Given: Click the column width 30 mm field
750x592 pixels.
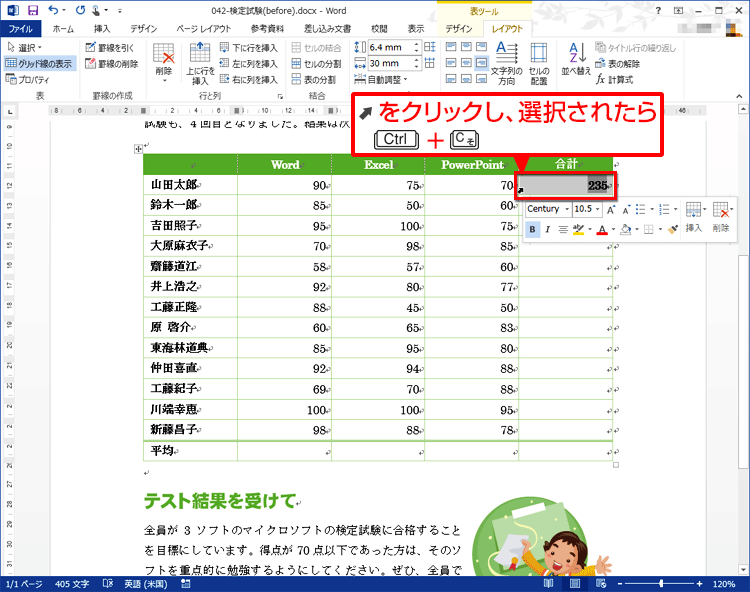Looking at the screenshot, I should pyautogui.click(x=390, y=63).
